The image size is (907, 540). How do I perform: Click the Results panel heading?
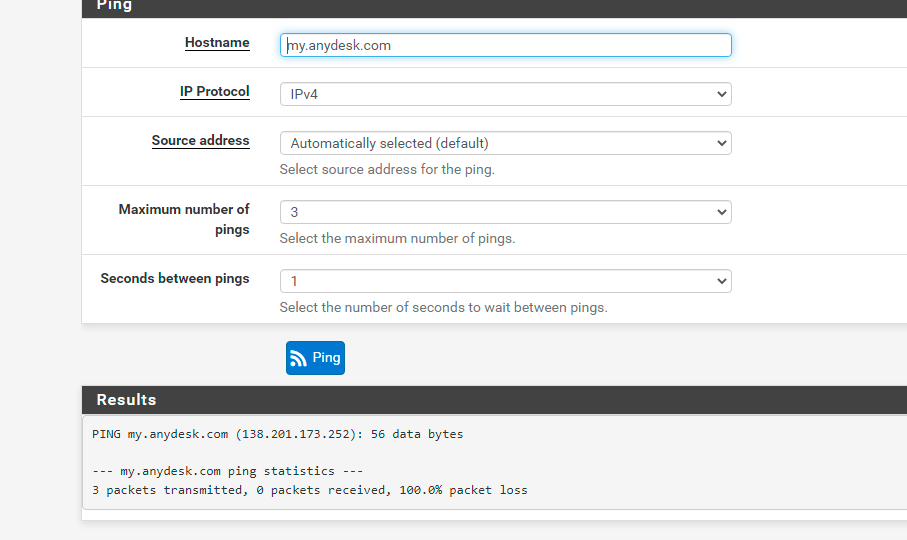(x=126, y=400)
